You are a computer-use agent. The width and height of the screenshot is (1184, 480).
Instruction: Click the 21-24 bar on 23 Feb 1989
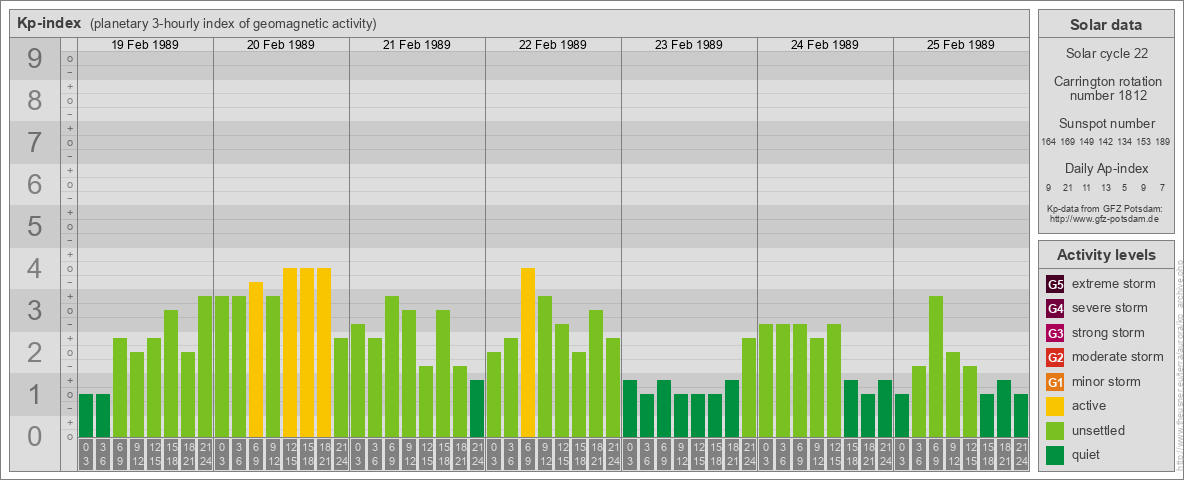(x=749, y=387)
